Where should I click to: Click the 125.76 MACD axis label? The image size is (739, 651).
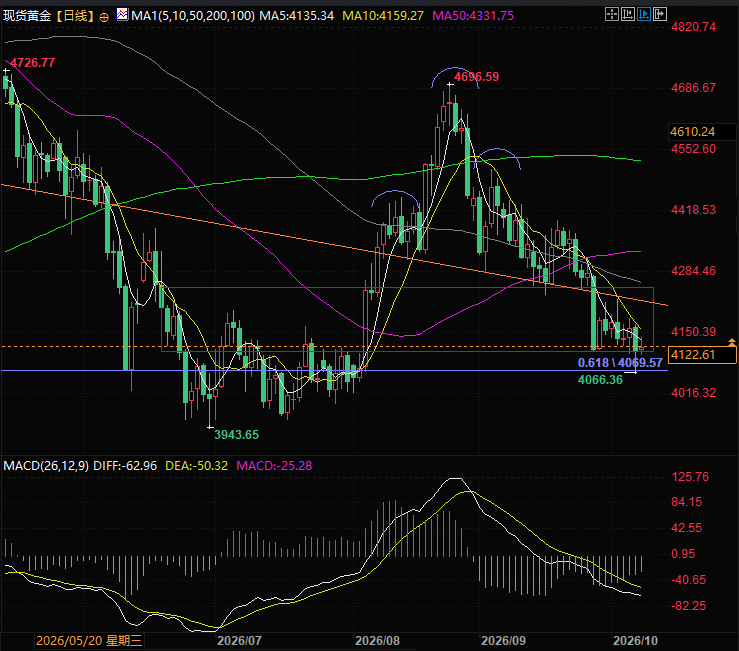click(690, 477)
